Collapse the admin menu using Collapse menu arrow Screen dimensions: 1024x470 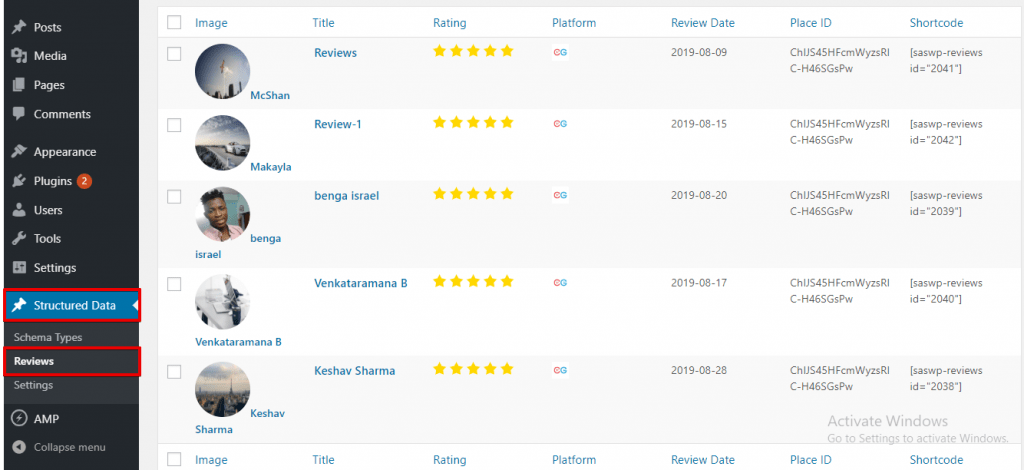pyautogui.click(x=19, y=447)
